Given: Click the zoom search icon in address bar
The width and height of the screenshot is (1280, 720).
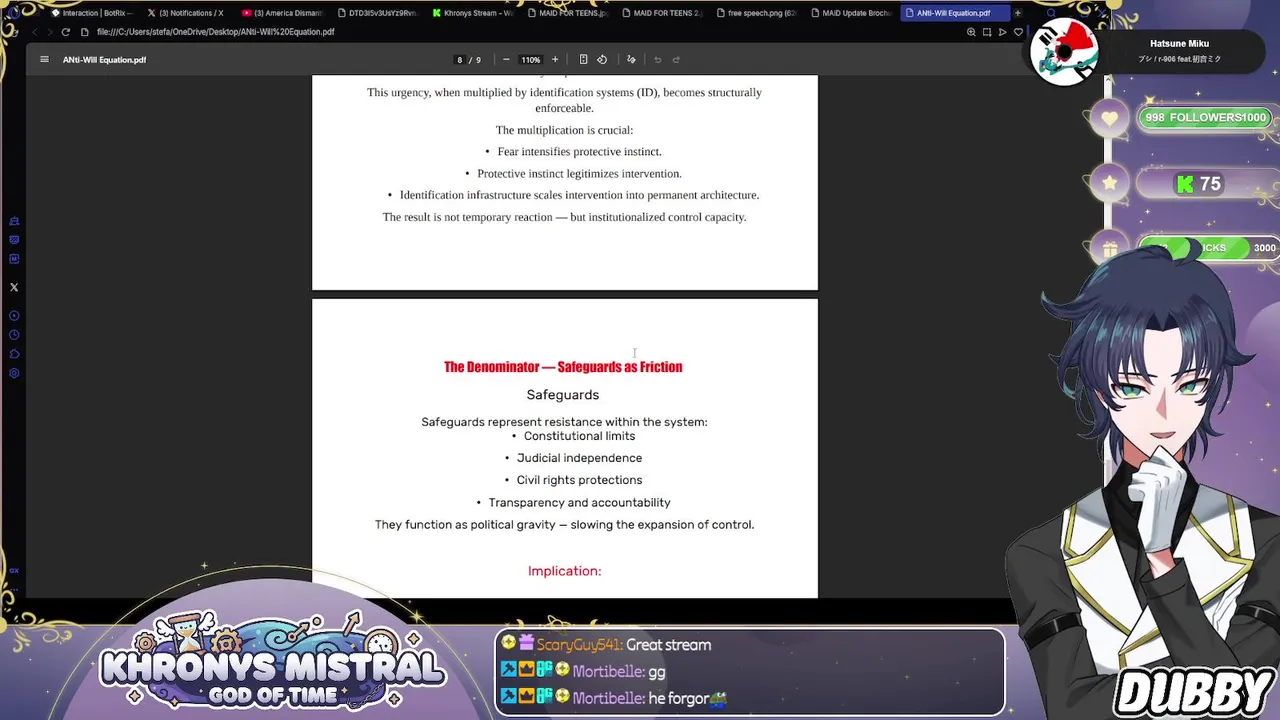Looking at the screenshot, I should click(971, 32).
